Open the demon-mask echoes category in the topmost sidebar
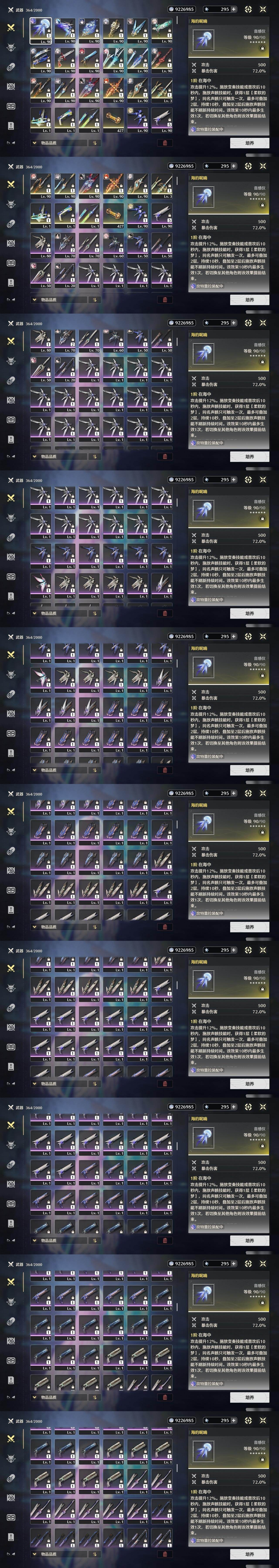279x1568 pixels. [x=10, y=47]
